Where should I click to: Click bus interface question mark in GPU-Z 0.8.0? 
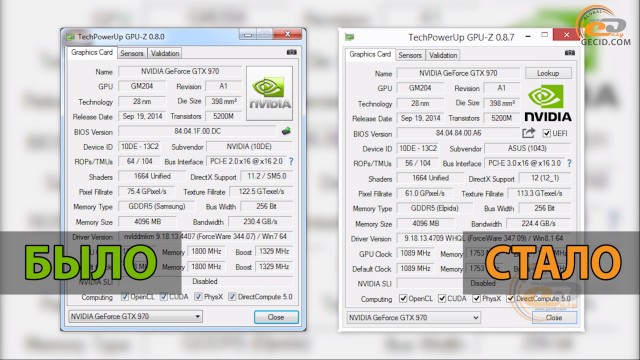(291, 162)
